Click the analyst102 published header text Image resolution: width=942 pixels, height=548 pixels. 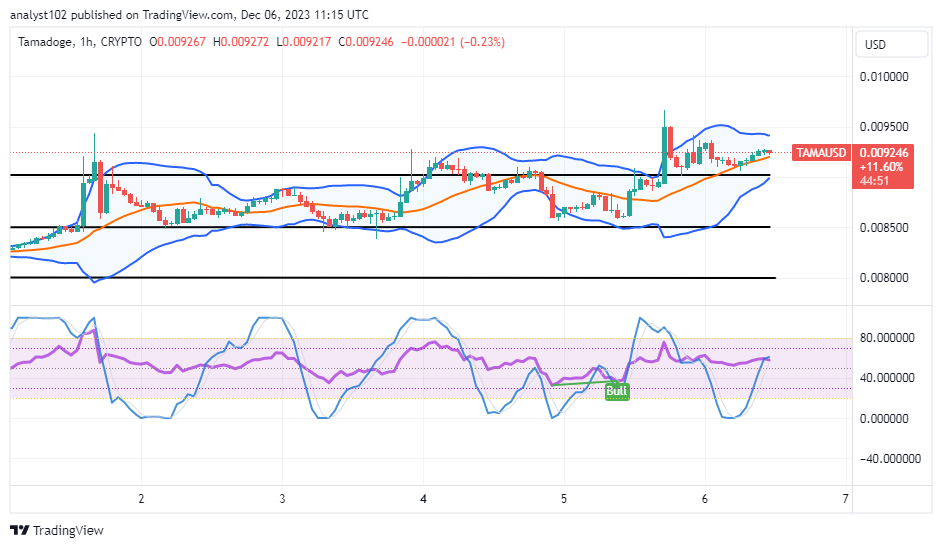coord(189,14)
